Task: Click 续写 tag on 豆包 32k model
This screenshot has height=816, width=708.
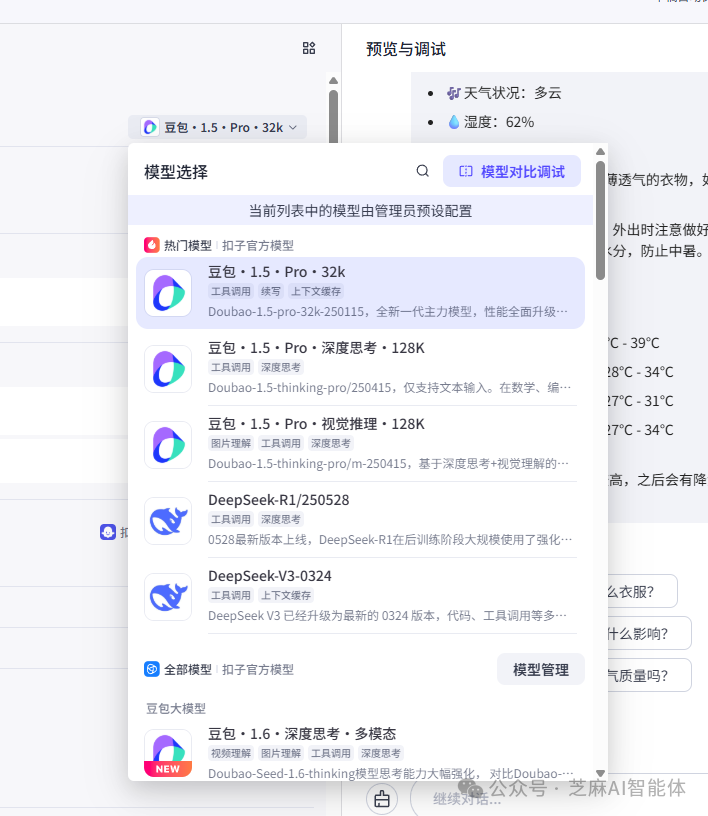Action: coord(270,291)
